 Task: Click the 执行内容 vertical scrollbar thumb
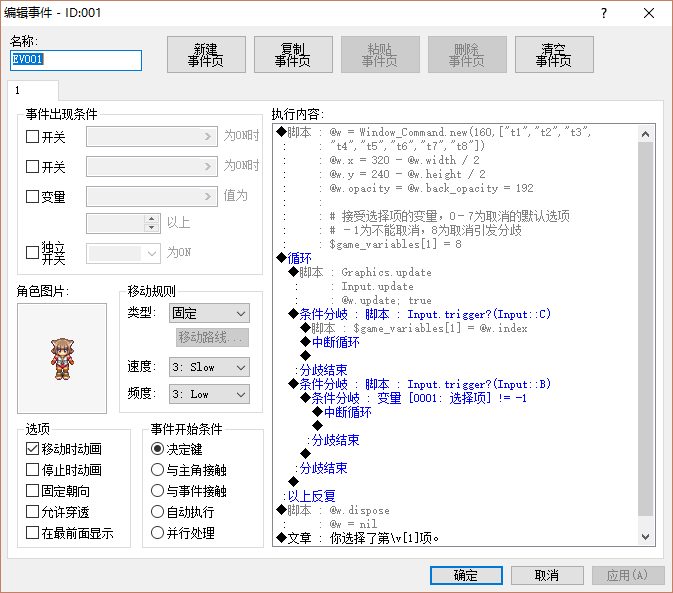point(646,329)
